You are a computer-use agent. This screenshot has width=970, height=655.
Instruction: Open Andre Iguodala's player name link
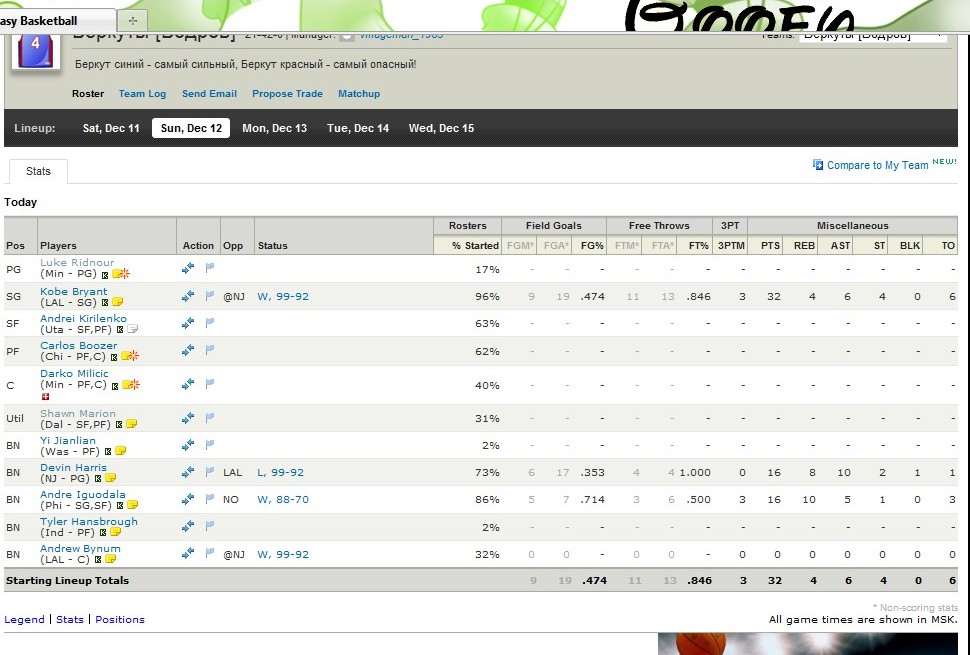(83, 494)
